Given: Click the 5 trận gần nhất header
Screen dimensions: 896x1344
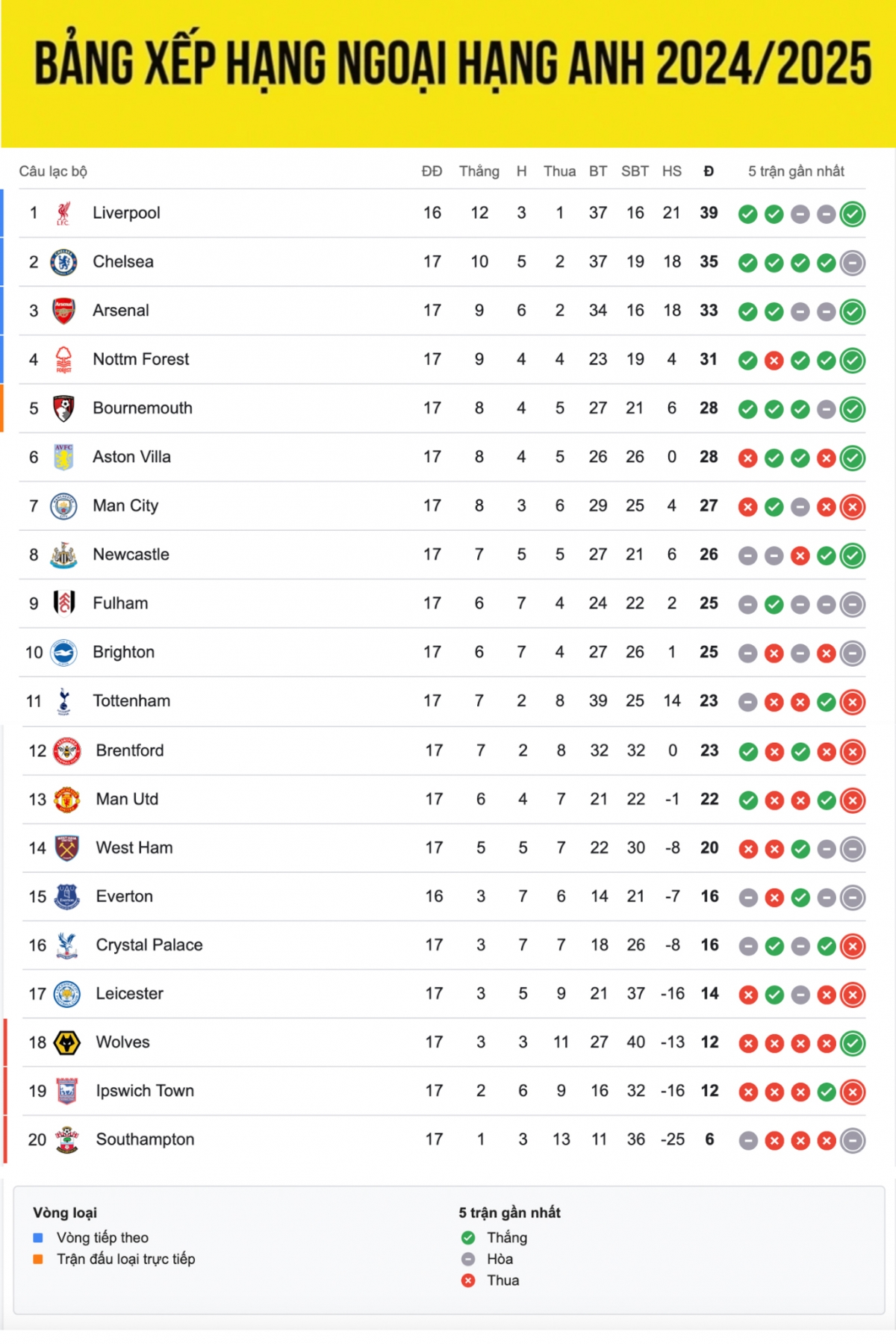Looking at the screenshot, I should 796,171.
